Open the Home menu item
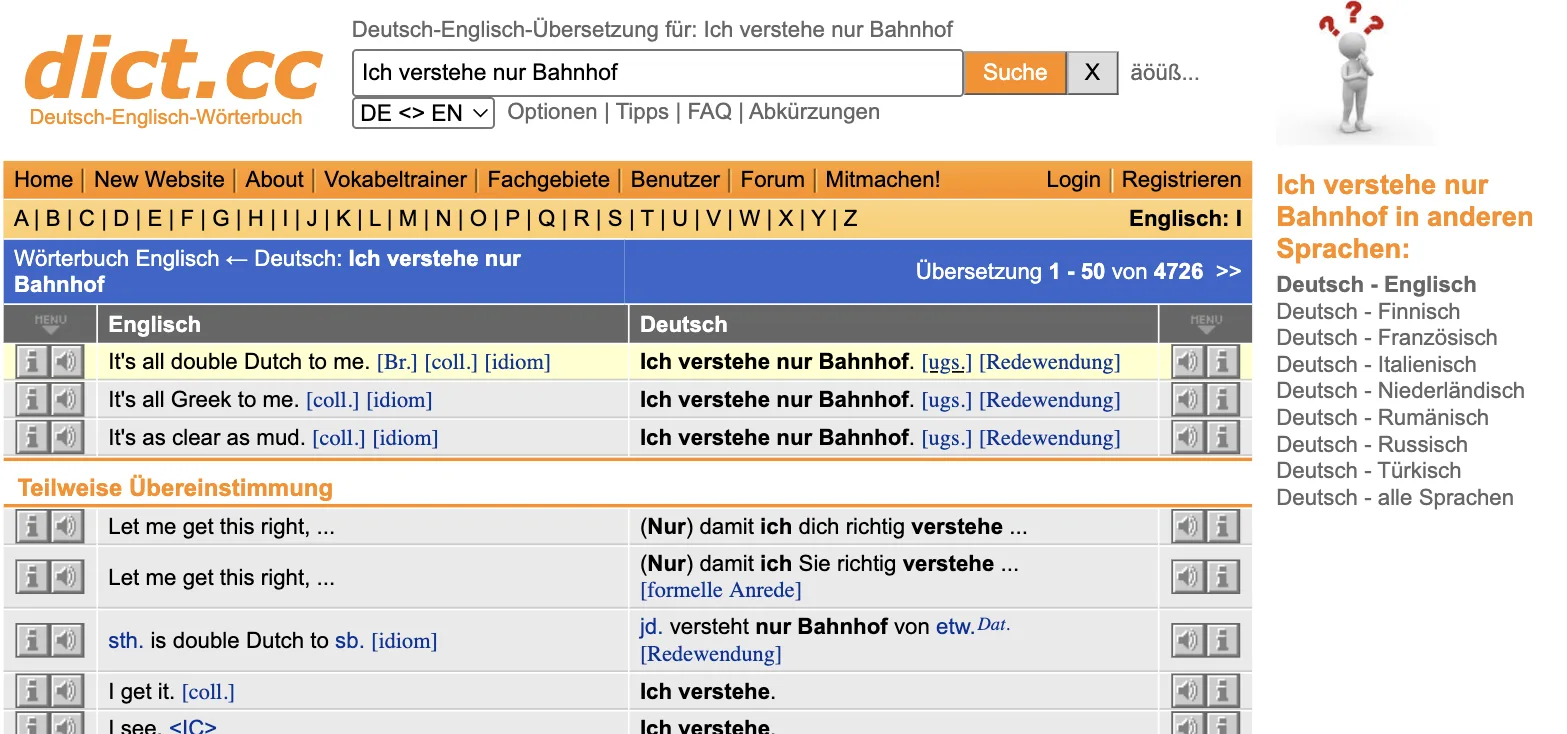This screenshot has height=734, width=1567. click(43, 180)
